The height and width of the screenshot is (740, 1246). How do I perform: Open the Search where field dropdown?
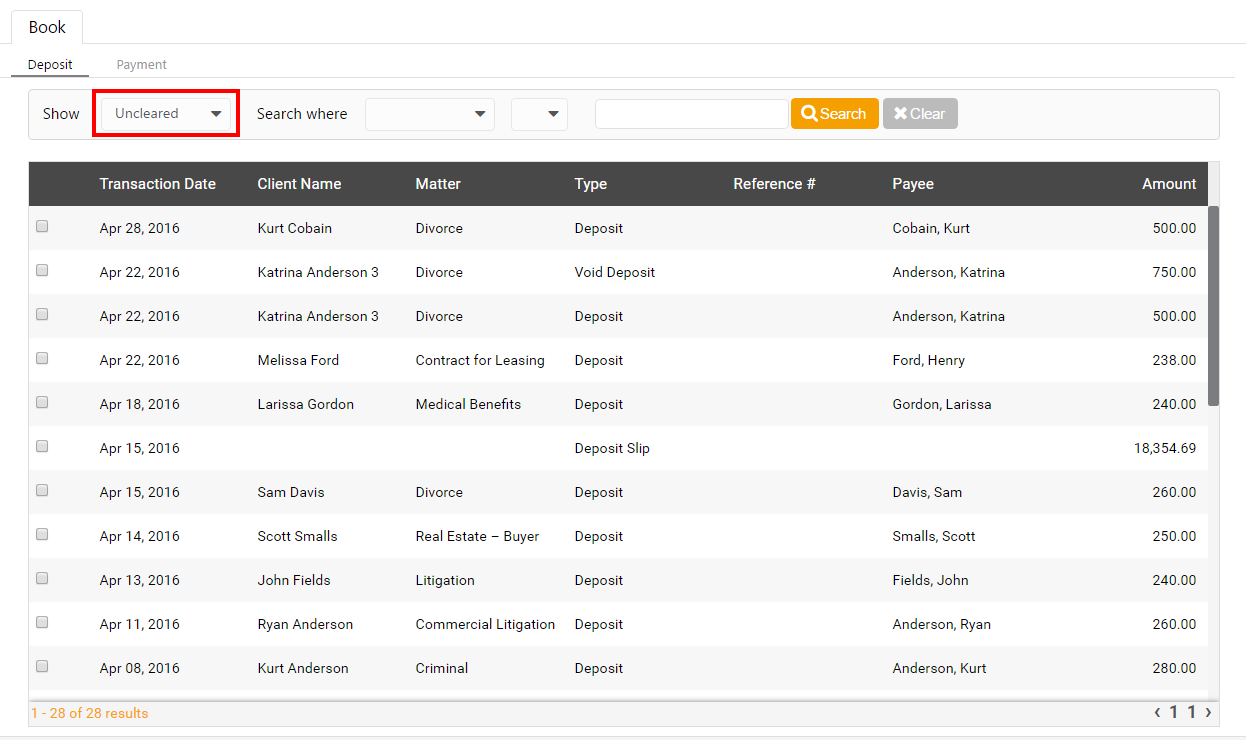[430, 114]
